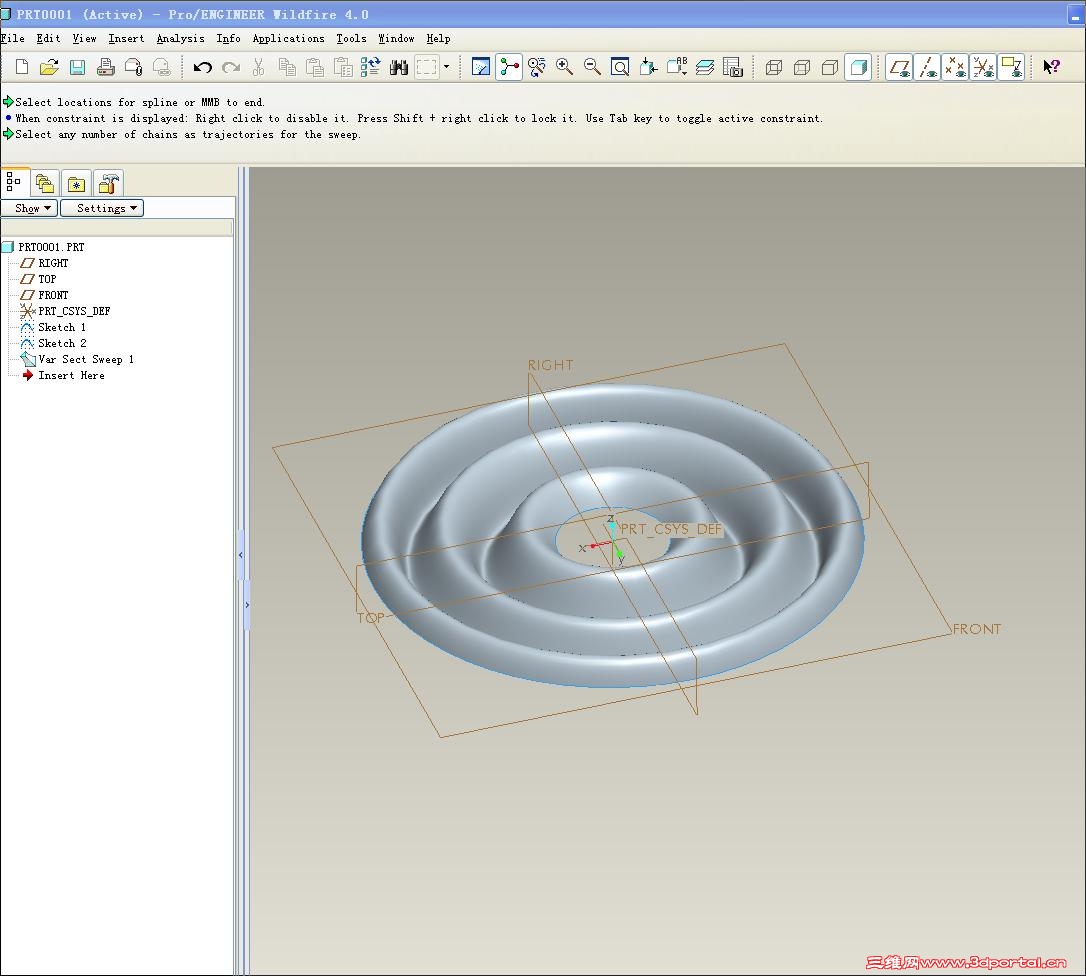This screenshot has width=1086, height=976.
Task: Expand the selection box tool dropdown arrow
Action: click(446, 67)
